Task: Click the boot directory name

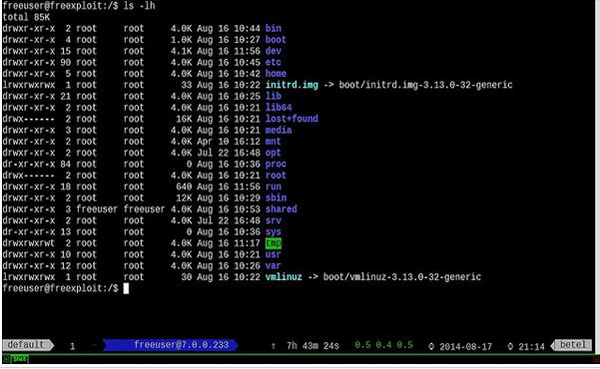Action: point(276,40)
